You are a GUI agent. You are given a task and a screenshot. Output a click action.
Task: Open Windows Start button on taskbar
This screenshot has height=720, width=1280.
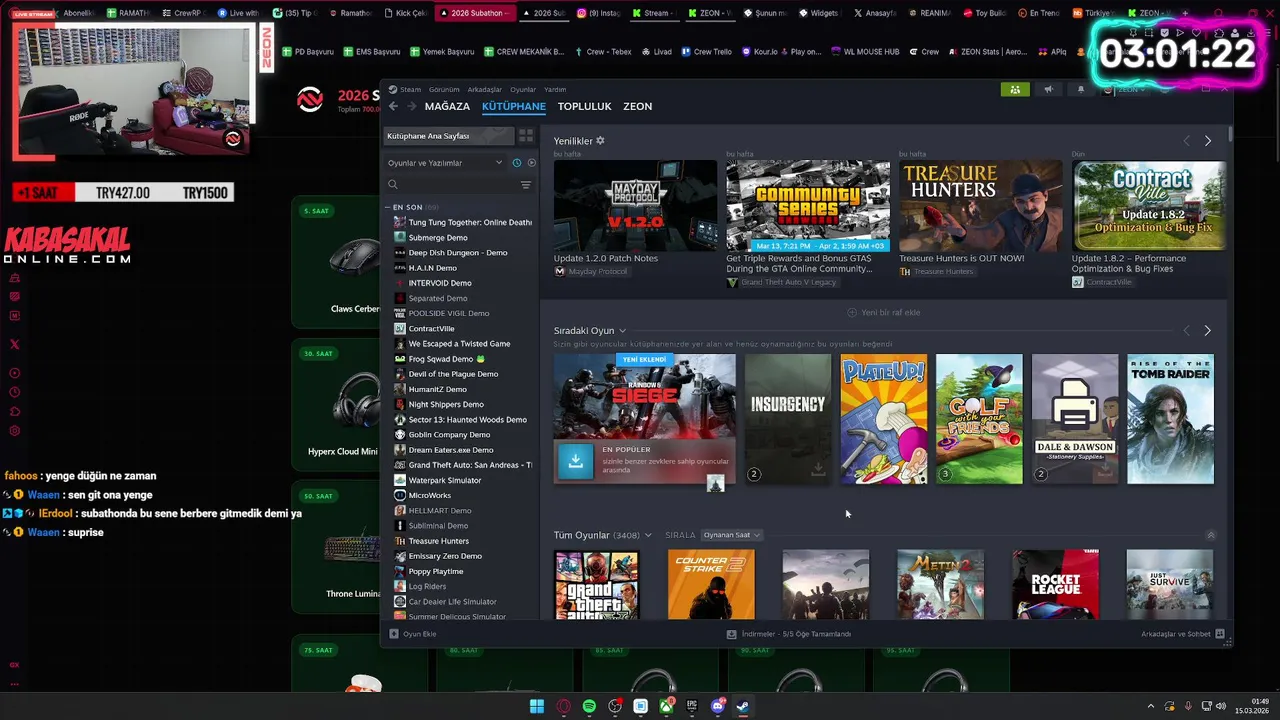point(537,706)
